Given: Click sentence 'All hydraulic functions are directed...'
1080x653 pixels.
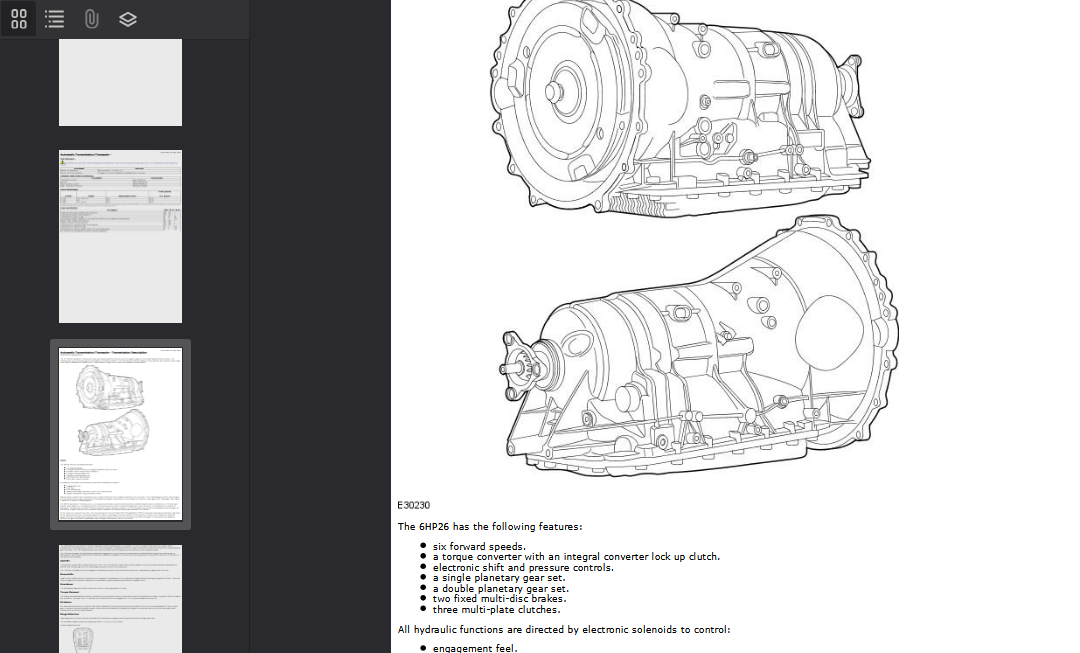Looking at the screenshot, I should (x=563, y=630).
